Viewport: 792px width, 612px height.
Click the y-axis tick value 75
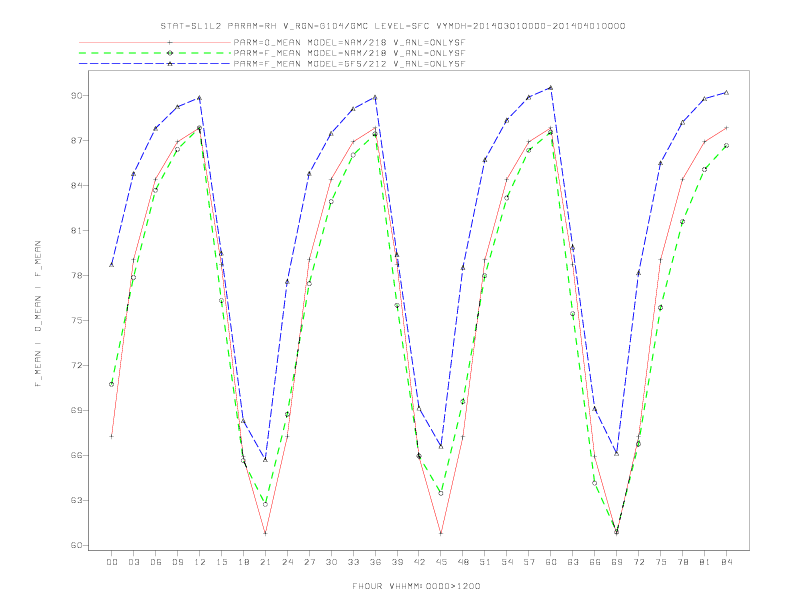click(x=76, y=320)
